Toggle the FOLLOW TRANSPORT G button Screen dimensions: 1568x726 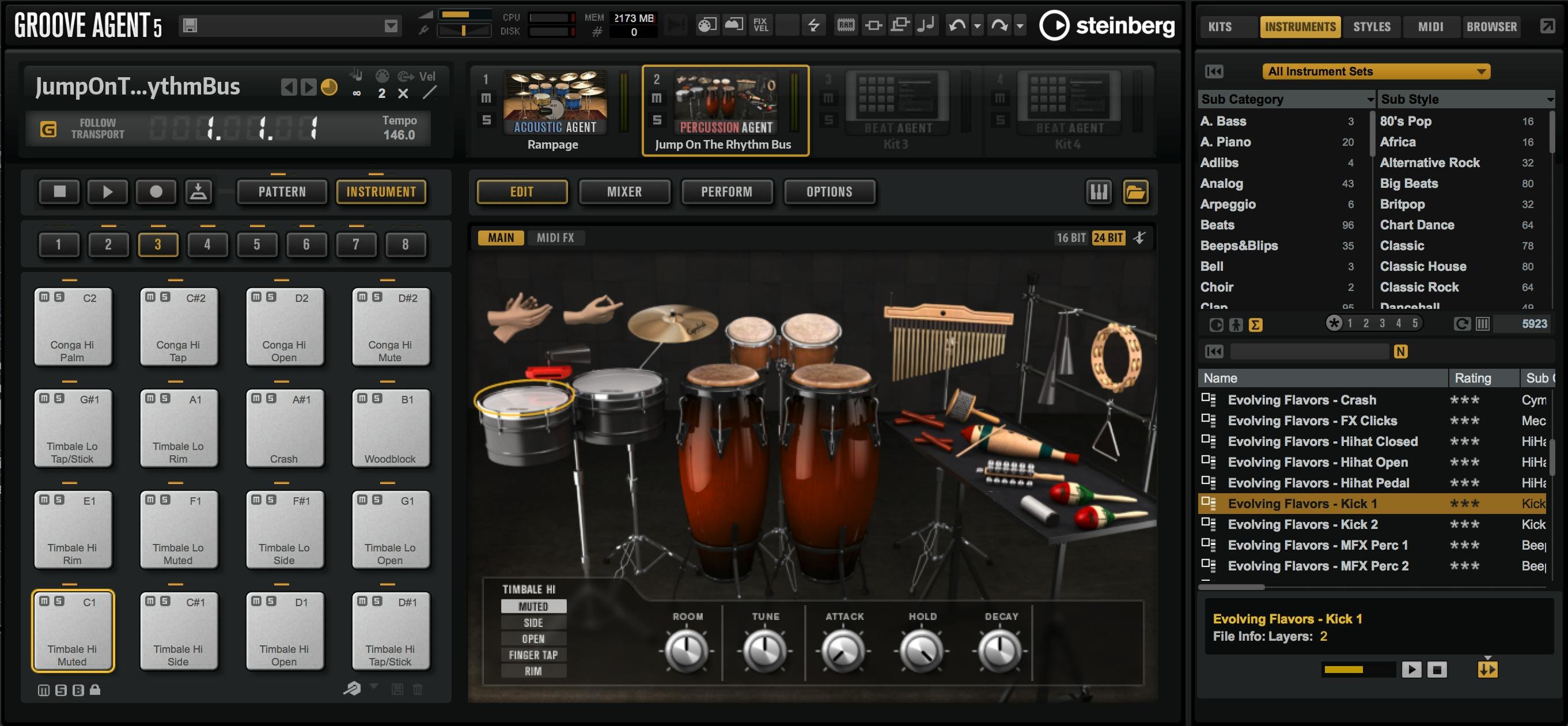point(48,128)
